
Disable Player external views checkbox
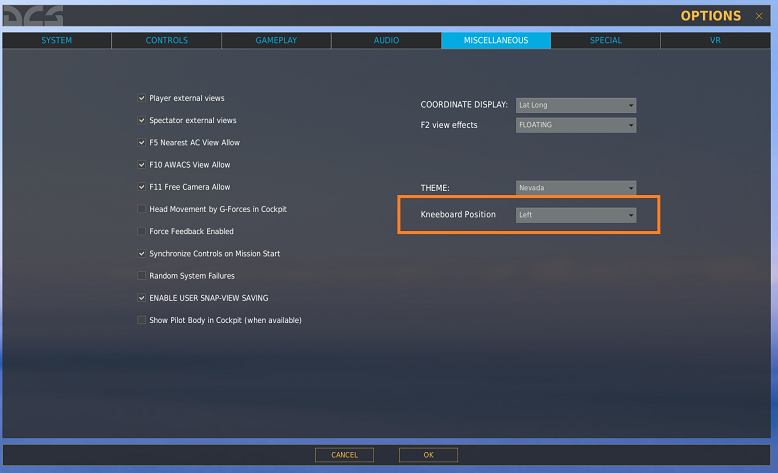[x=142, y=99]
